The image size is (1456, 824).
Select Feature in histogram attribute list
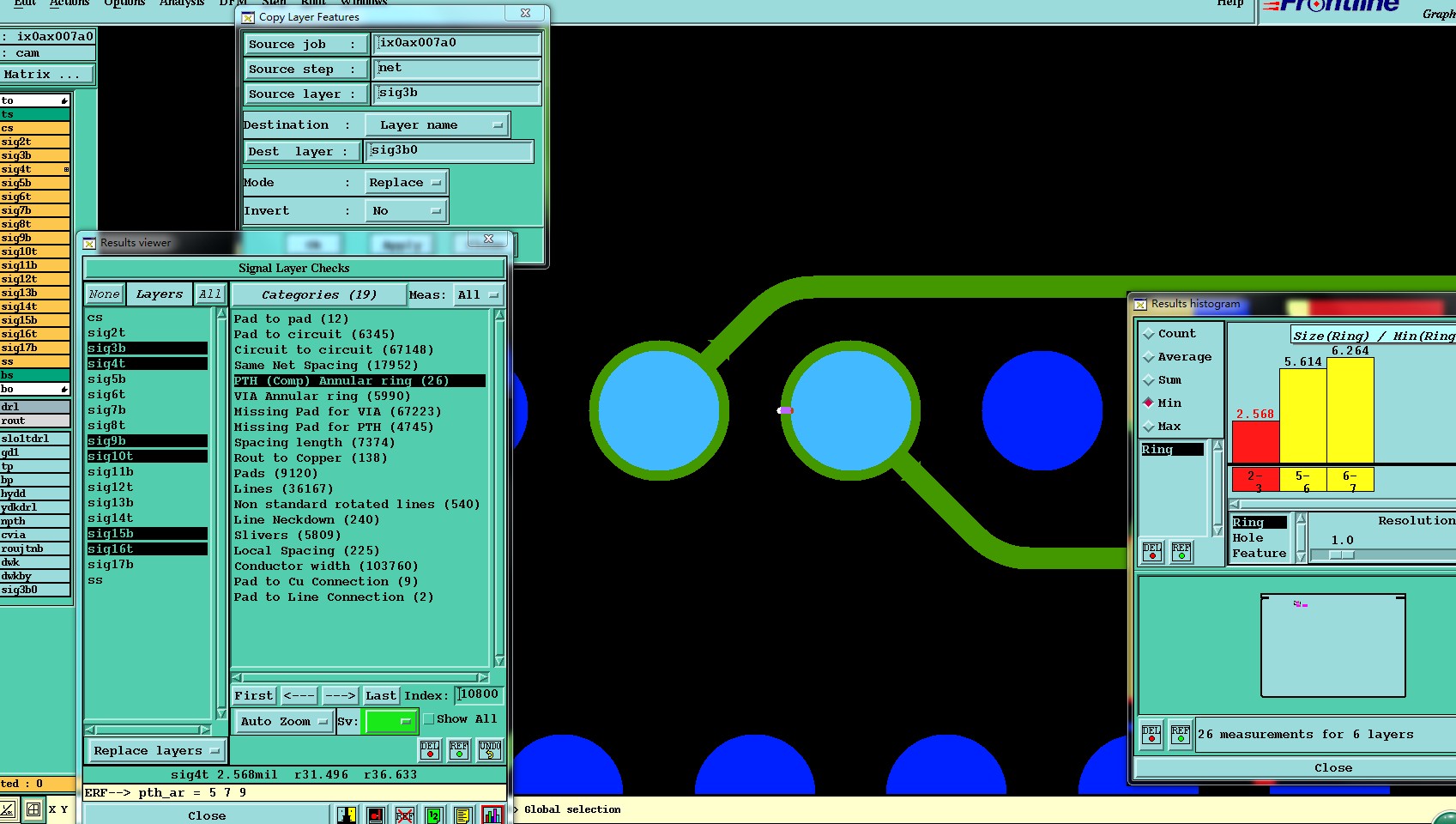pos(1259,554)
